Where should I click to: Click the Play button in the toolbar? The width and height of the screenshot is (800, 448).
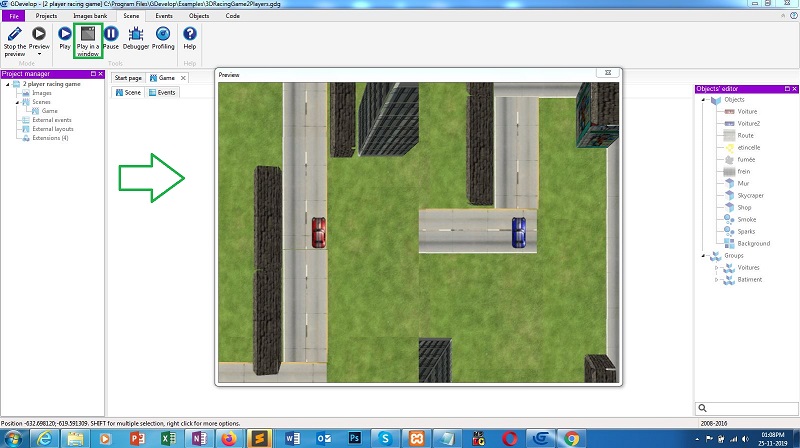coord(65,38)
